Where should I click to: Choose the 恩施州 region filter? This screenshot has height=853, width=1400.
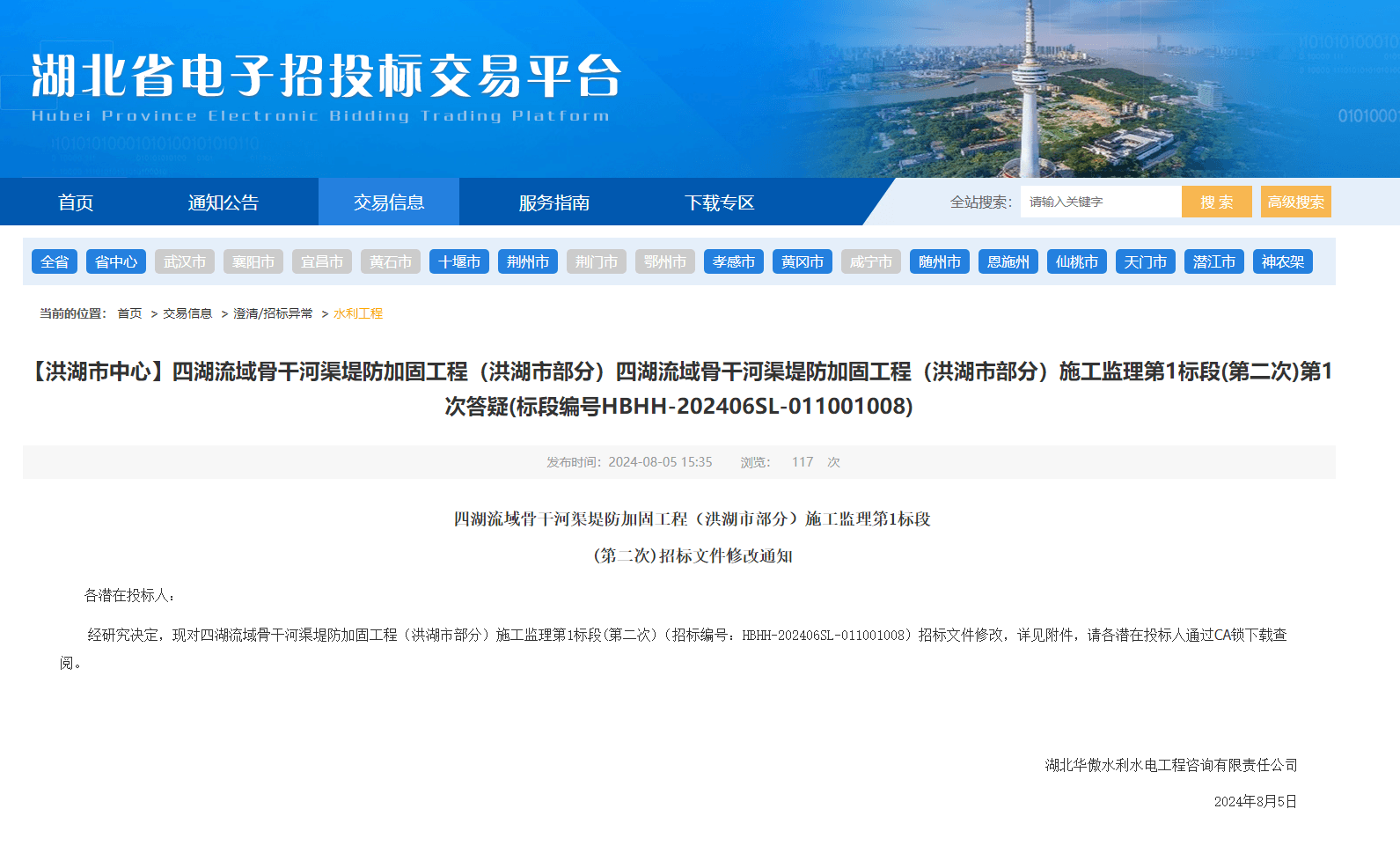click(x=1008, y=261)
